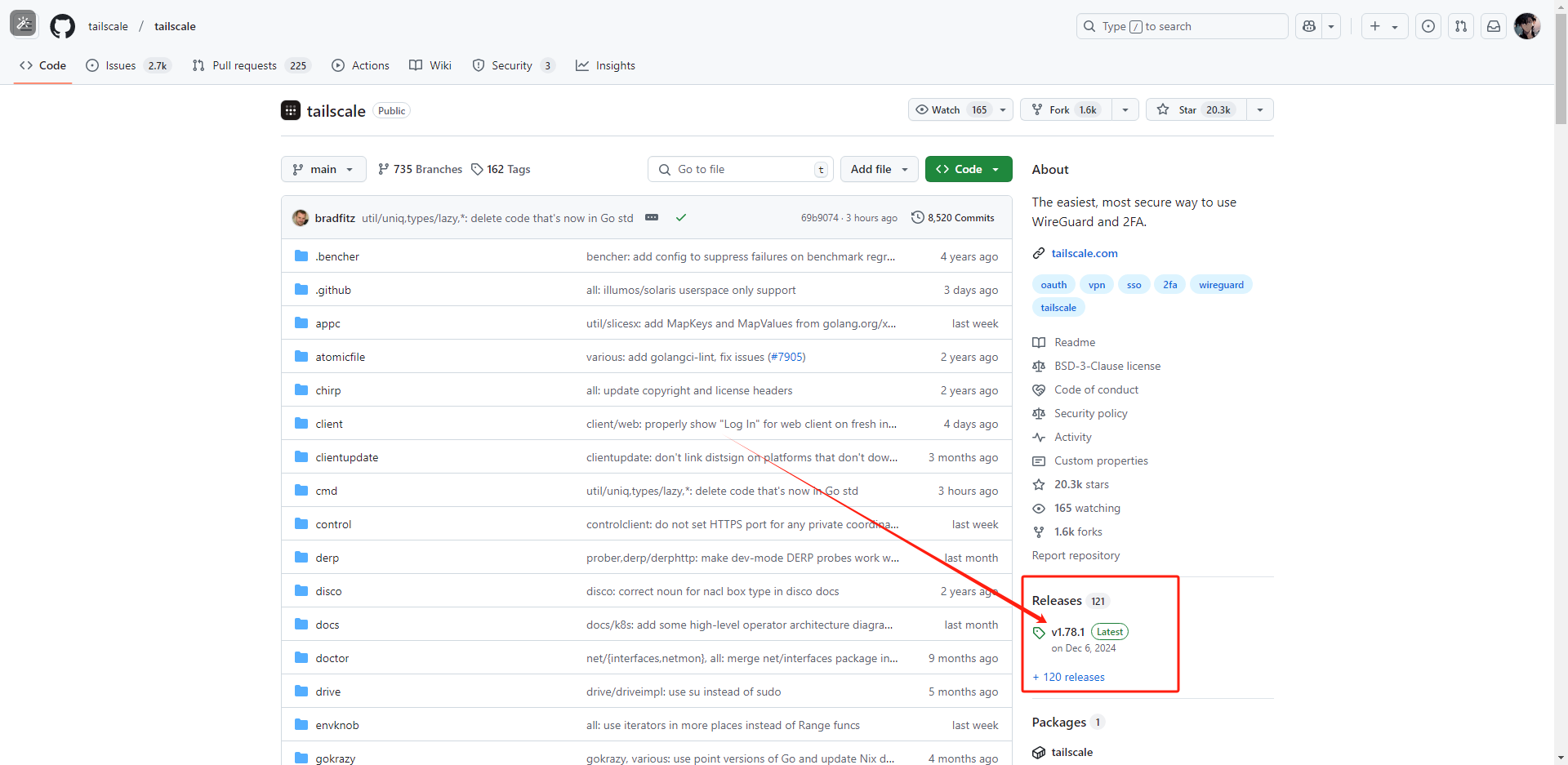Expand the Star lists dropdown arrow
Image resolution: width=1568 pixels, height=765 pixels.
[1260, 109]
